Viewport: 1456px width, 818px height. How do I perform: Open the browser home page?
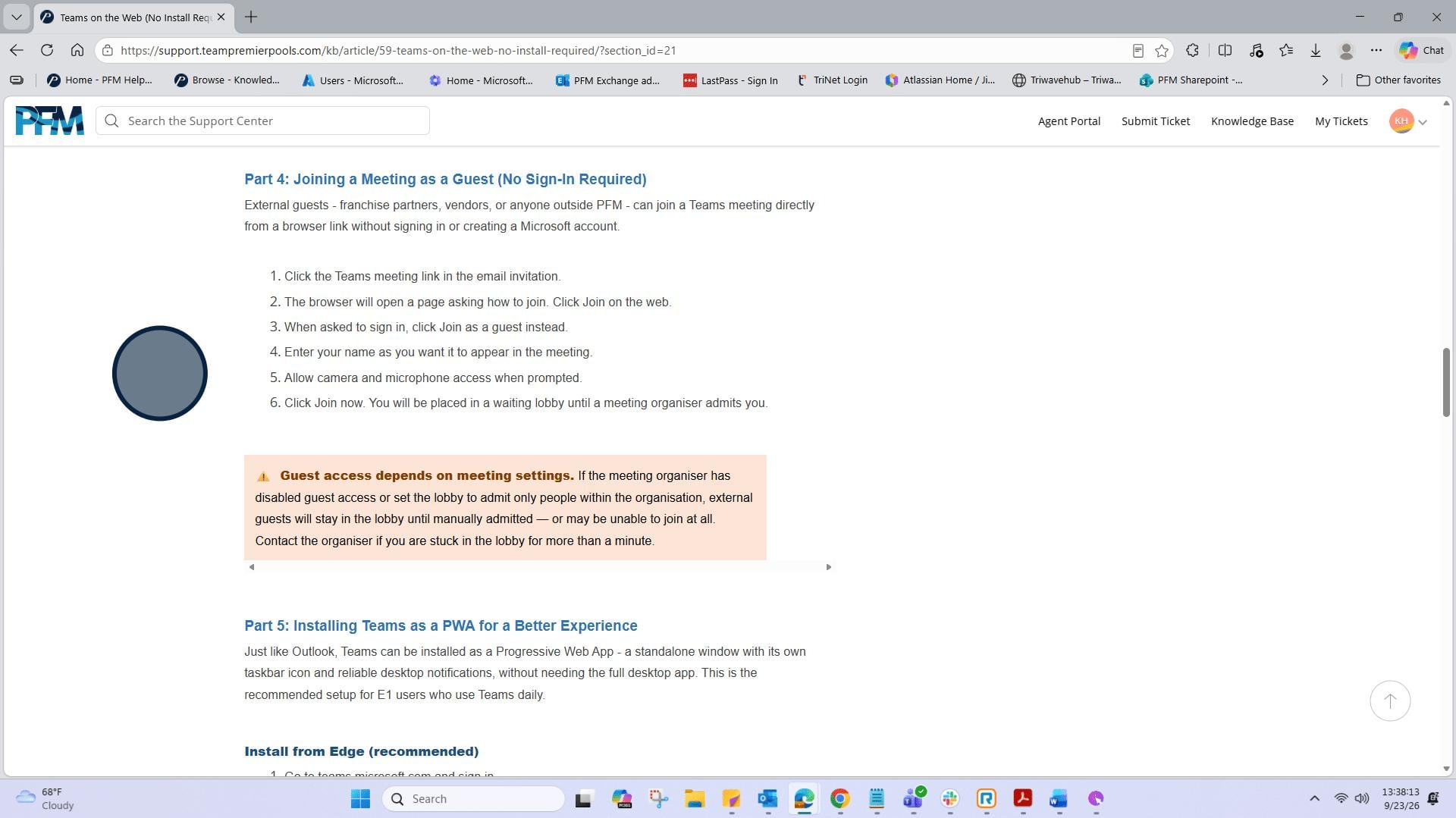[77, 50]
